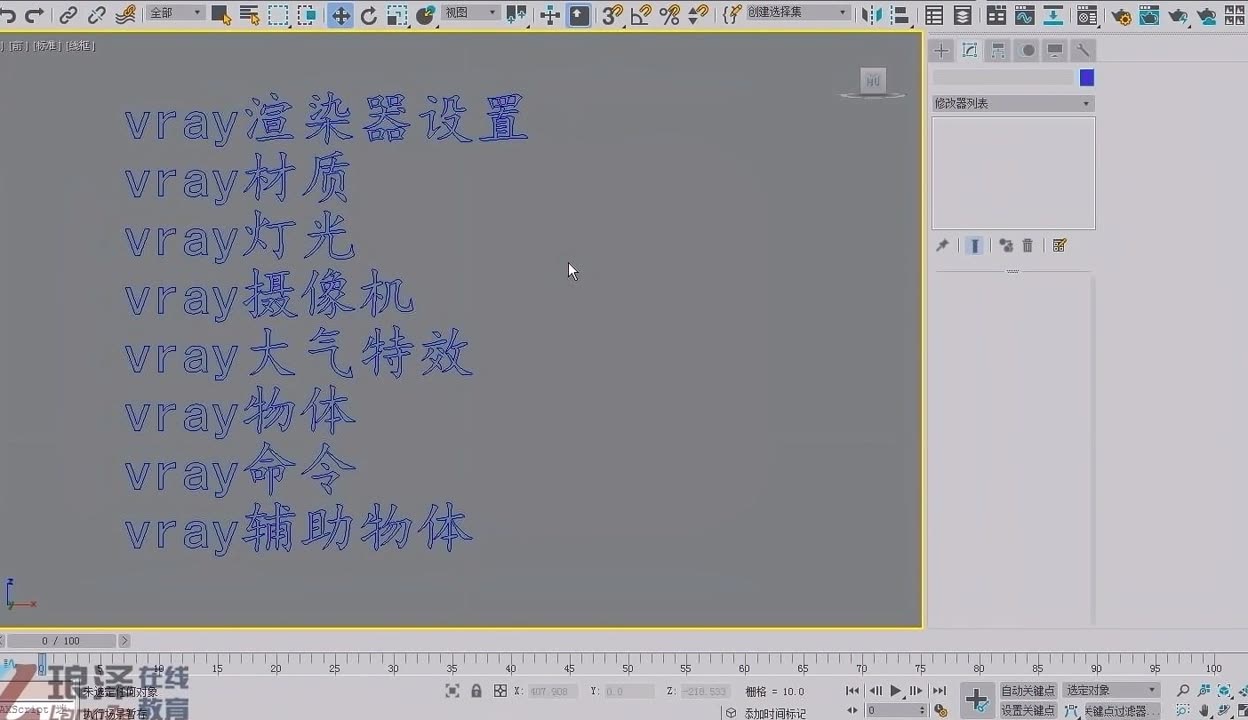Click Make Unique icon in modifier stack
Screen dimensions: 1248x720
tap(1006, 245)
